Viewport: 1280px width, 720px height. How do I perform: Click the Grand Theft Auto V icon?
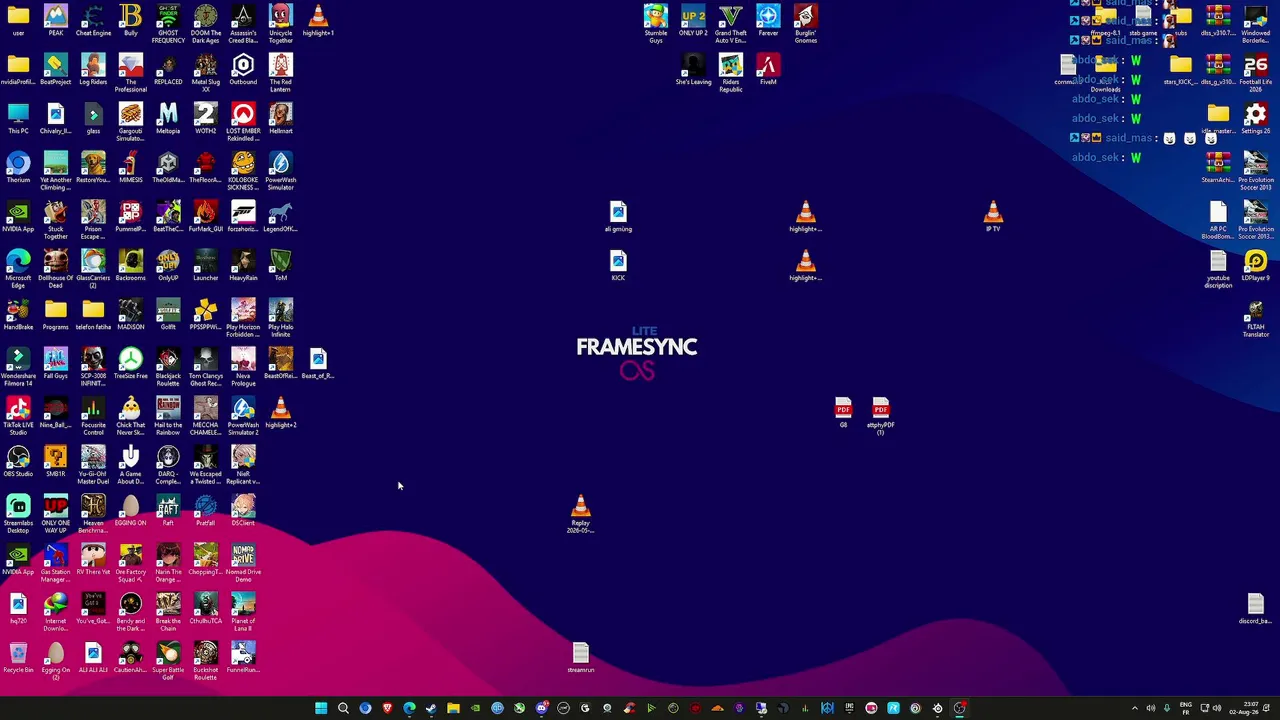730,24
